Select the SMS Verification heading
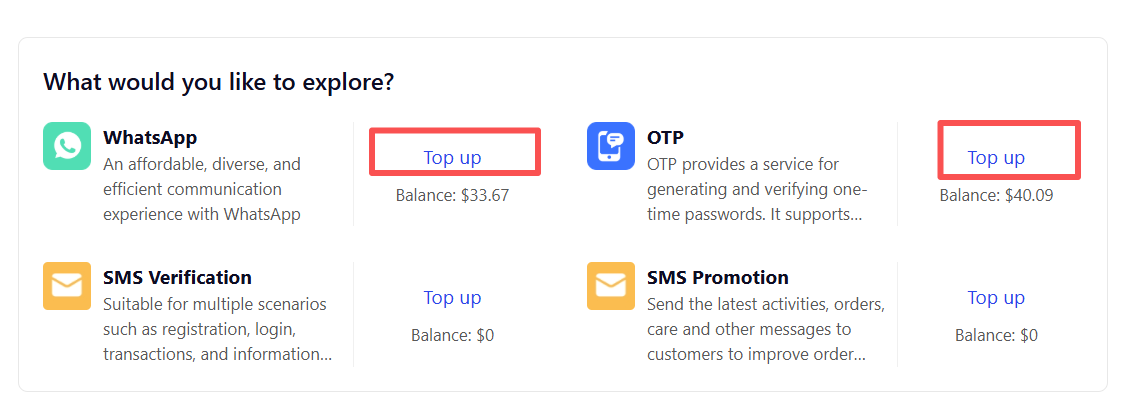The height and width of the screenshot is (402, 1124). (177, 277)
